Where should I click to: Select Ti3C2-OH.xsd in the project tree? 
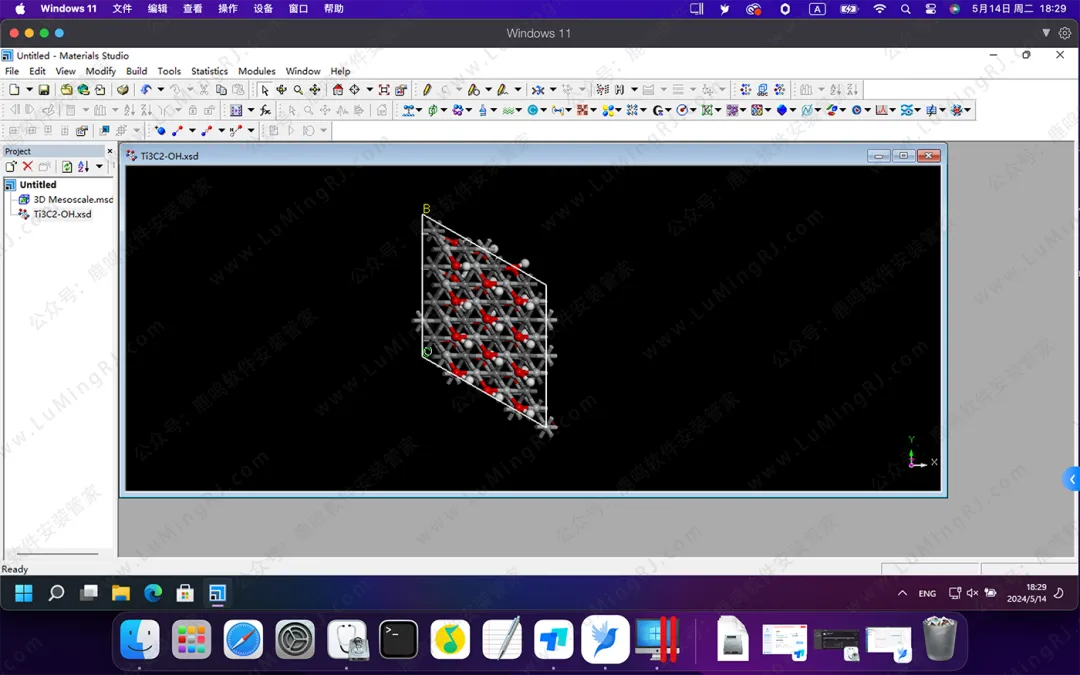tap(62, 214)
